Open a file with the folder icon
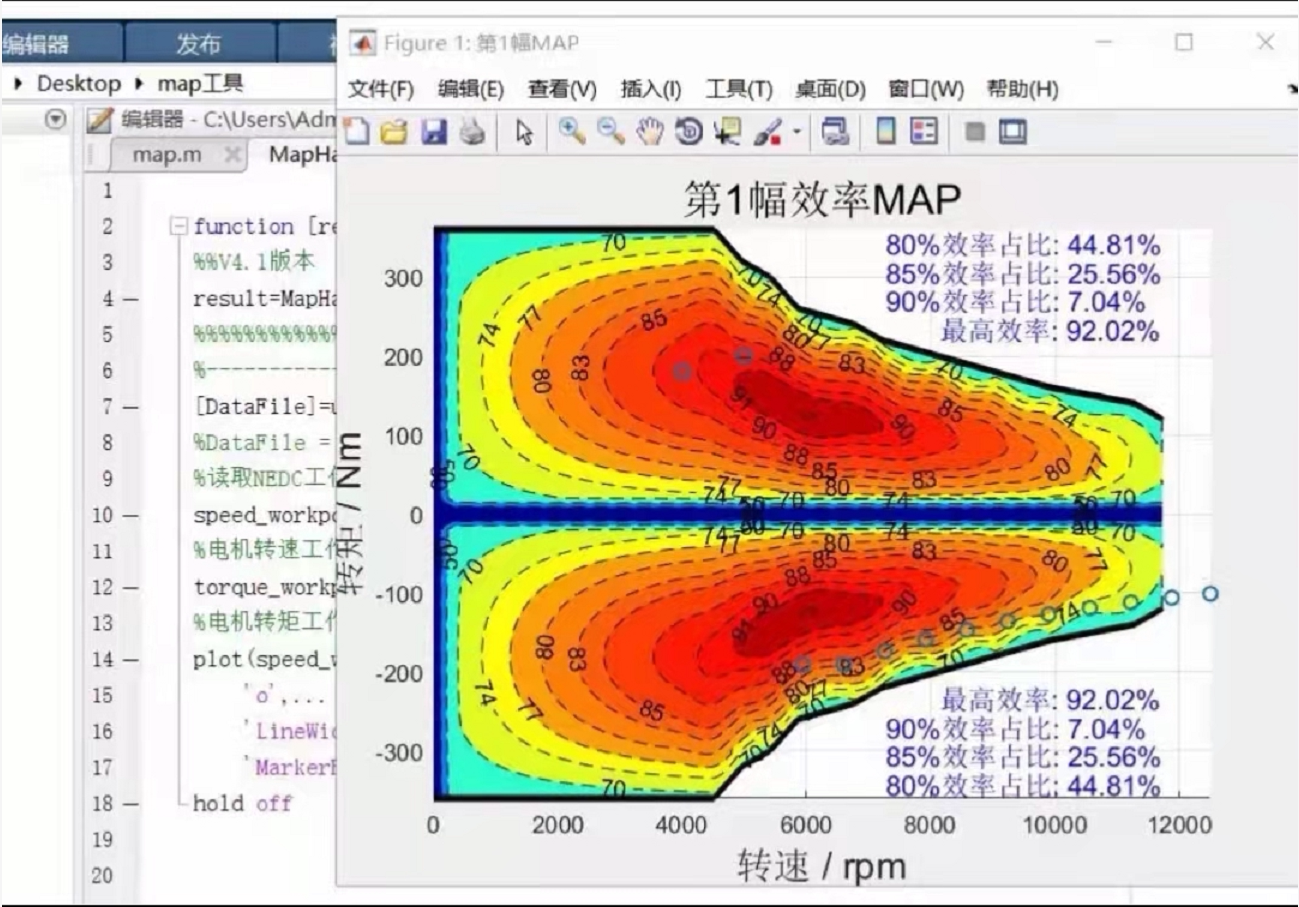Viewport: 1299px width, 907px height. (x=395, y=132)
